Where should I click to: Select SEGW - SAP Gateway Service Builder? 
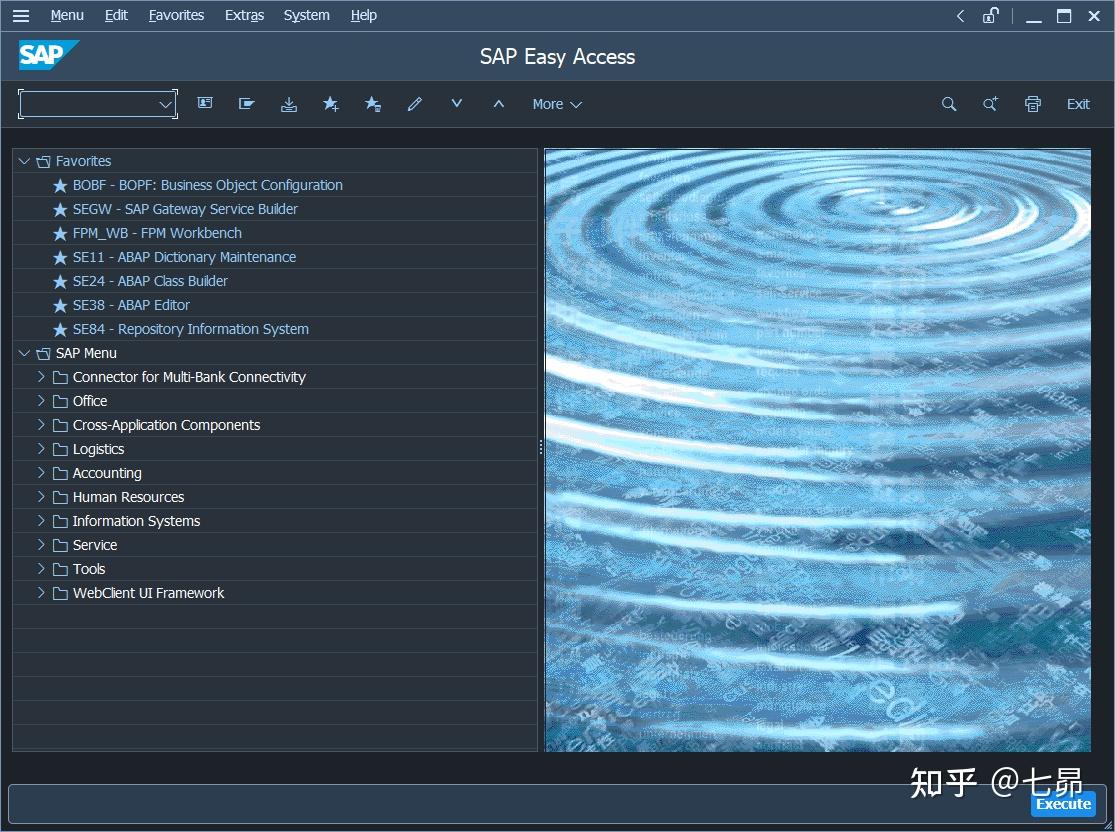185,209
